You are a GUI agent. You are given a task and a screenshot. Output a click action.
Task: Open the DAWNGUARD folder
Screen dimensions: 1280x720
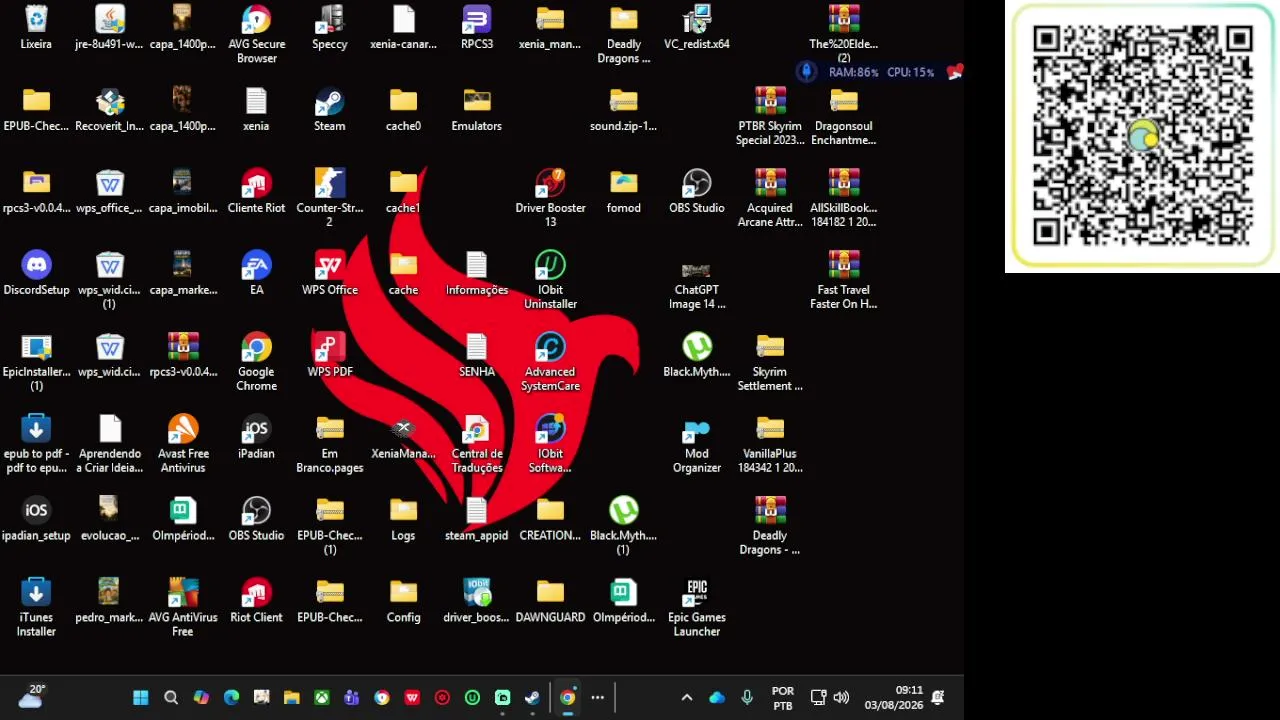[x=550, y=602]
